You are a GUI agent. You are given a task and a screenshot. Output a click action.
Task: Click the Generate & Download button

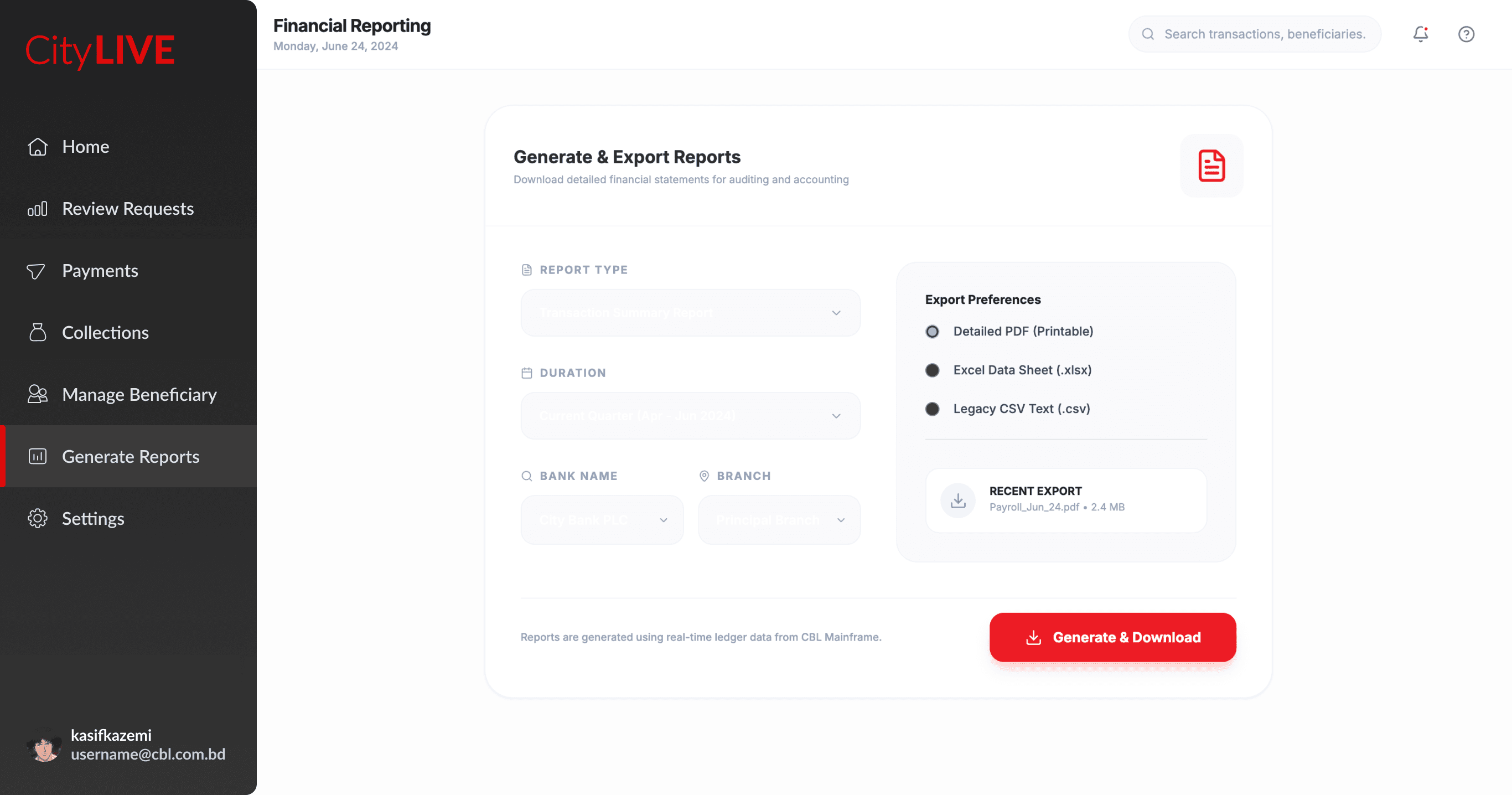[x=1112, y=637]
